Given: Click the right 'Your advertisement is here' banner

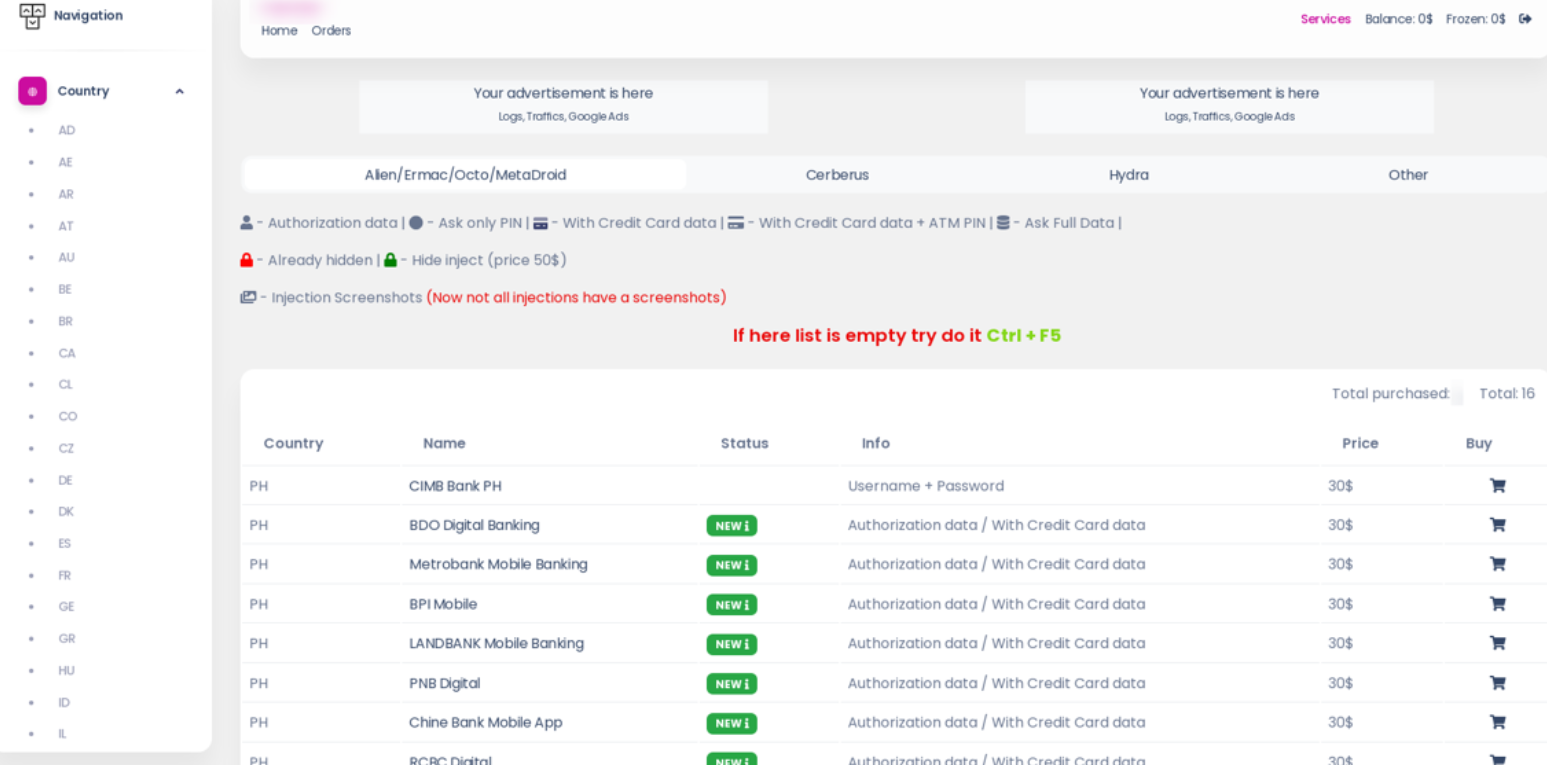Looking at the screenshot, I should tap(1229, 107).
